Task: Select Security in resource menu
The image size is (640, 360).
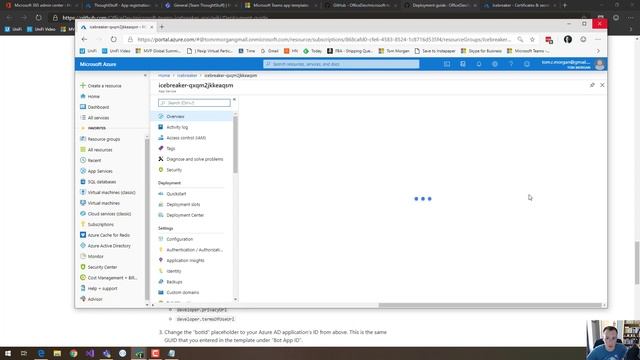Action: pos(170,169)
